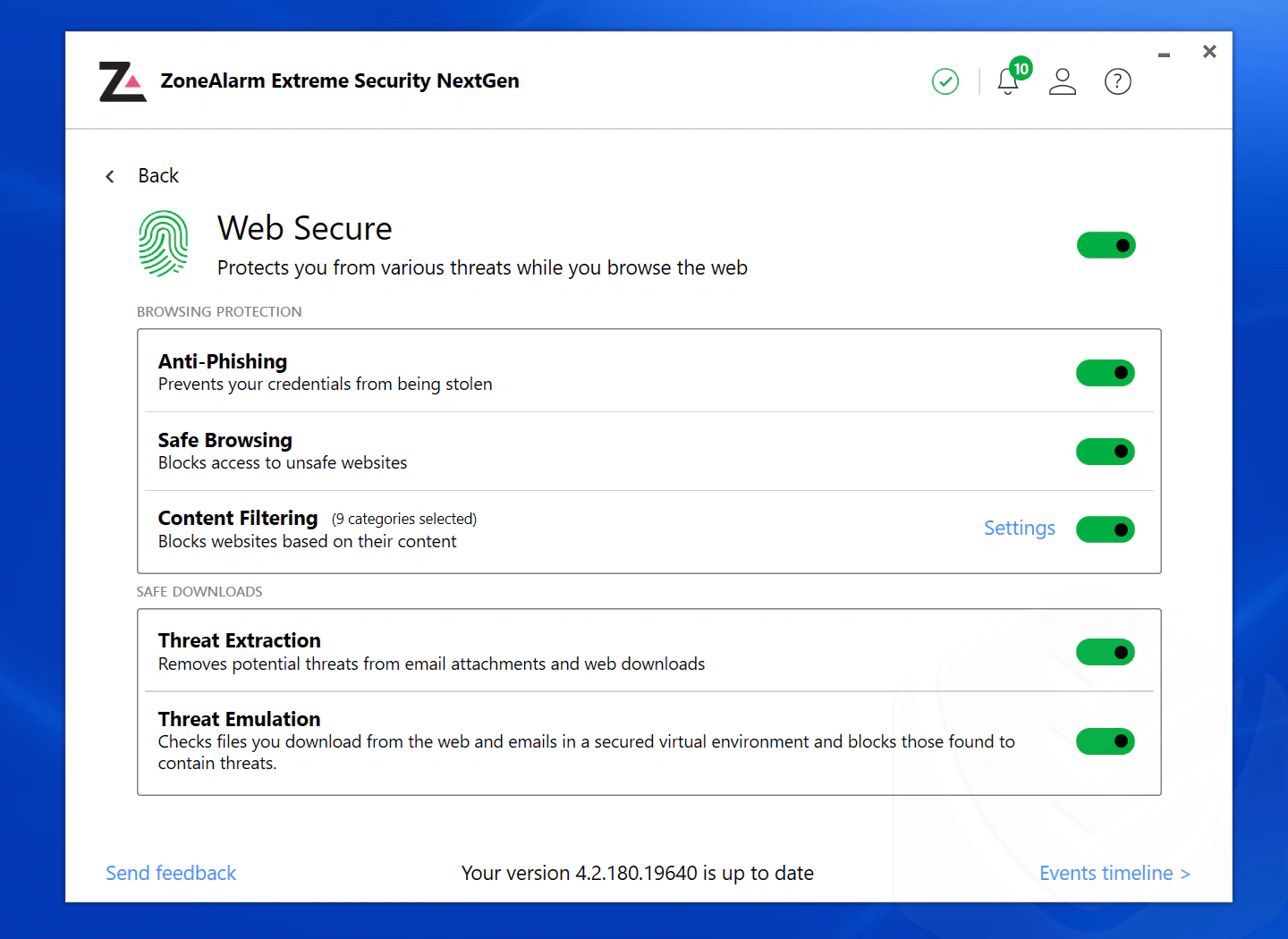Click 'Protects you from various threats' subtitle

click(x=482, y=267)
